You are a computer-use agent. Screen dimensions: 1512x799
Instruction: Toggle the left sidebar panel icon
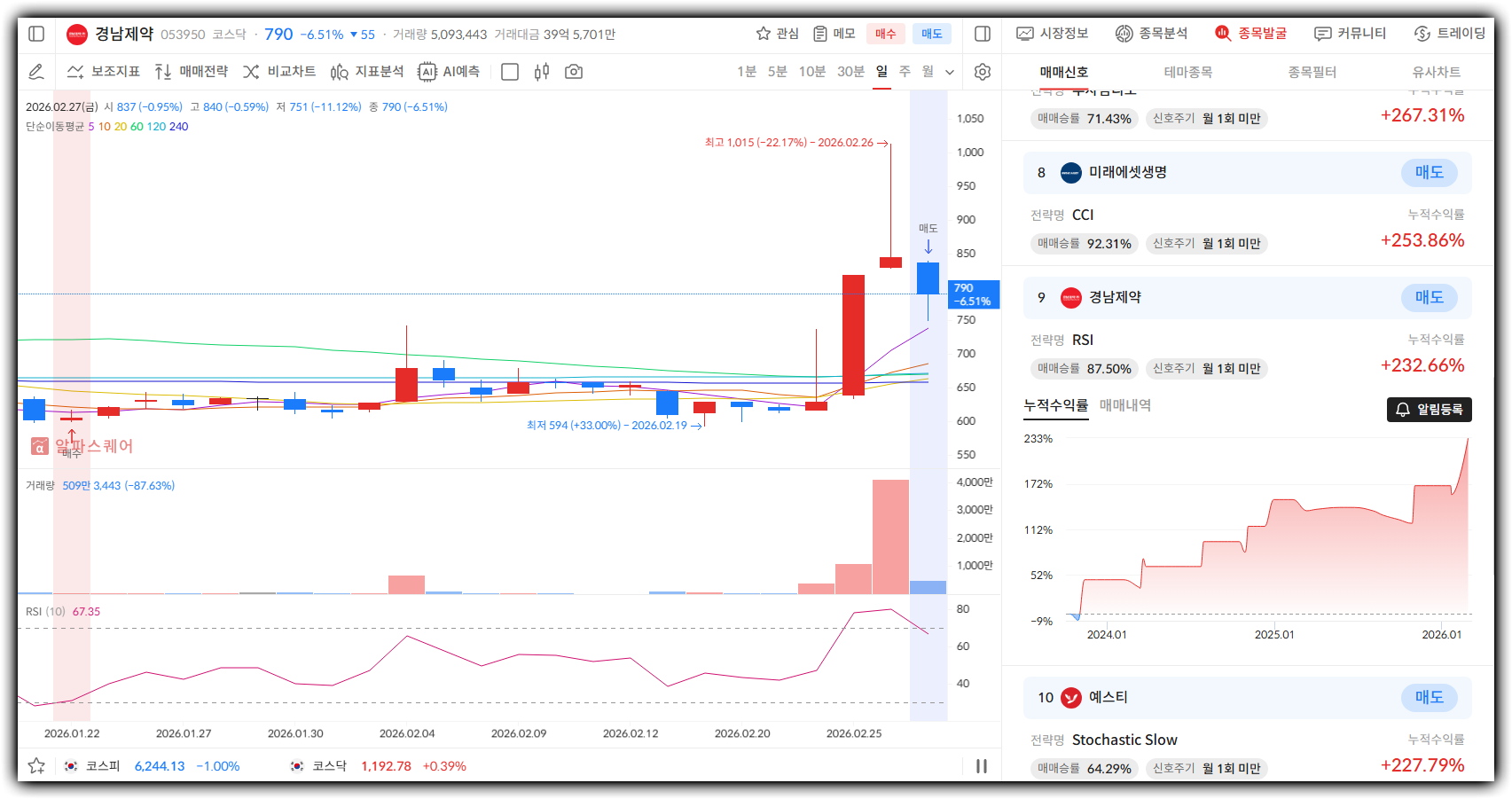(x=36, y=34)
